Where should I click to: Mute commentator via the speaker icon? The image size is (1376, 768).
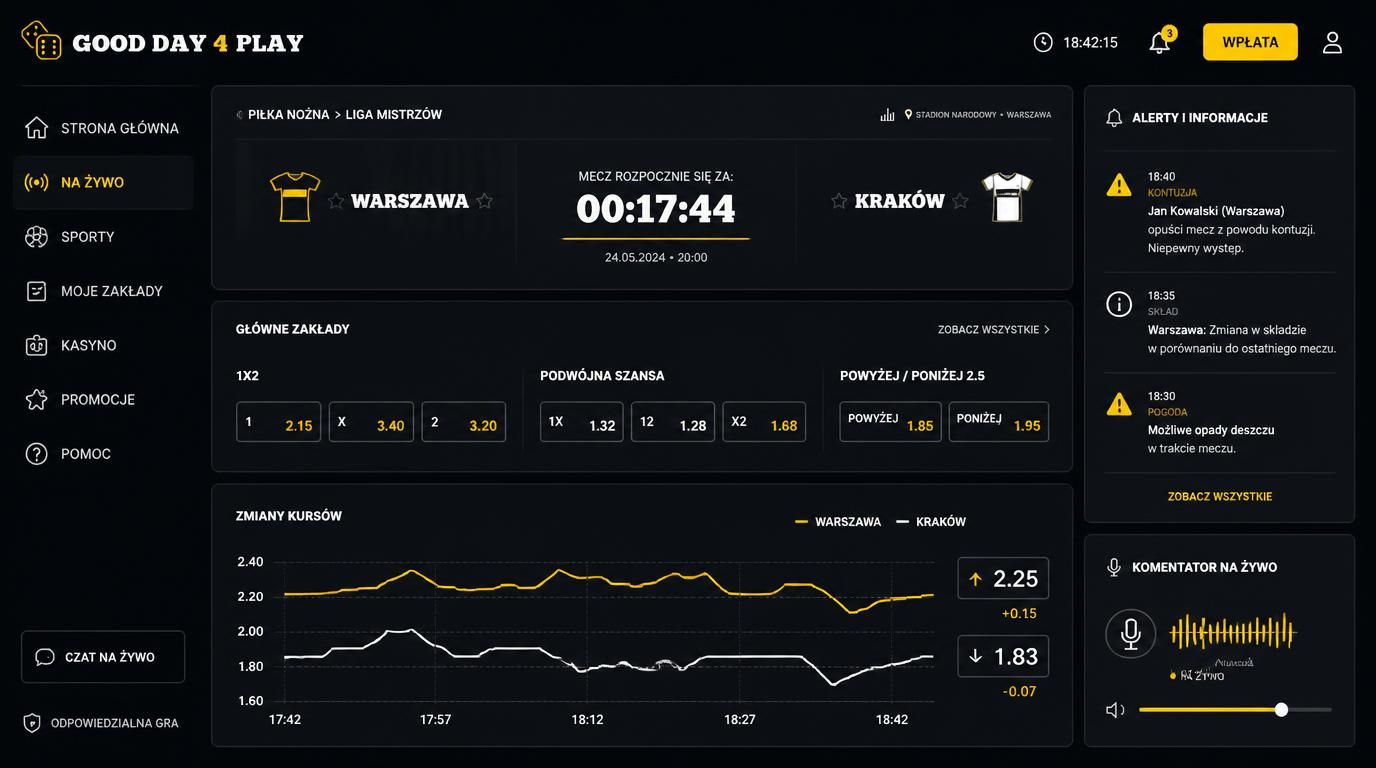[x=1115, y=710]
